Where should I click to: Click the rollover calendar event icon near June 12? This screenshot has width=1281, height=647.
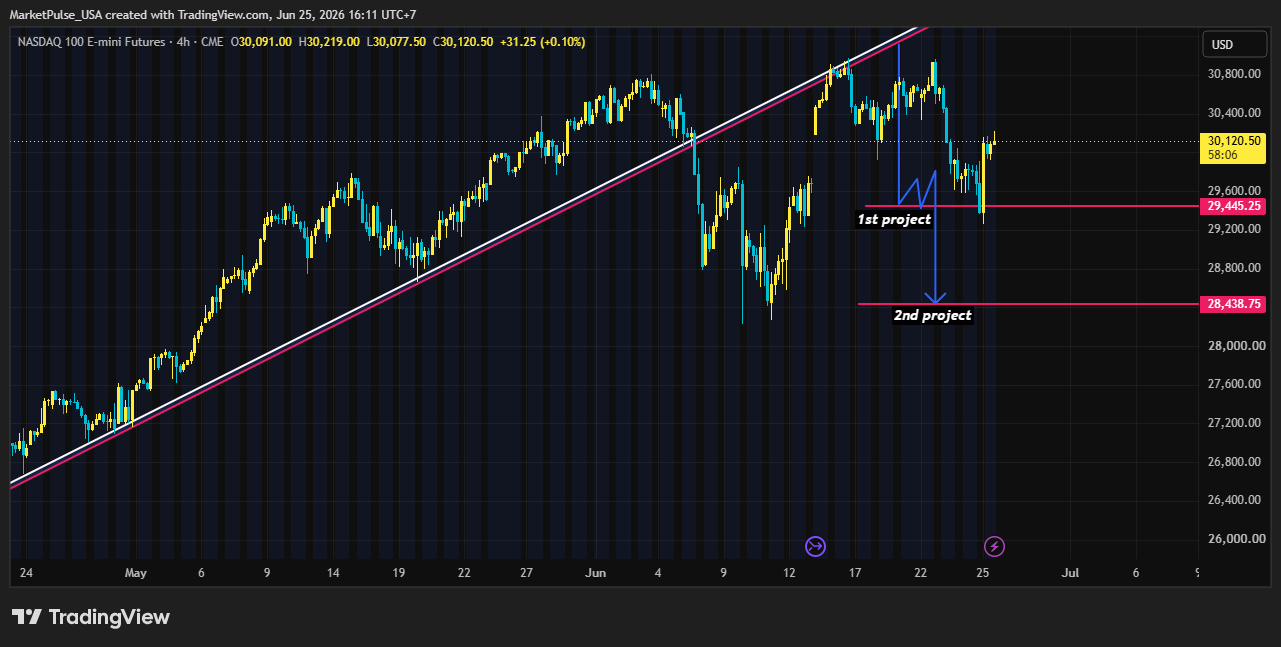point(816,546)
